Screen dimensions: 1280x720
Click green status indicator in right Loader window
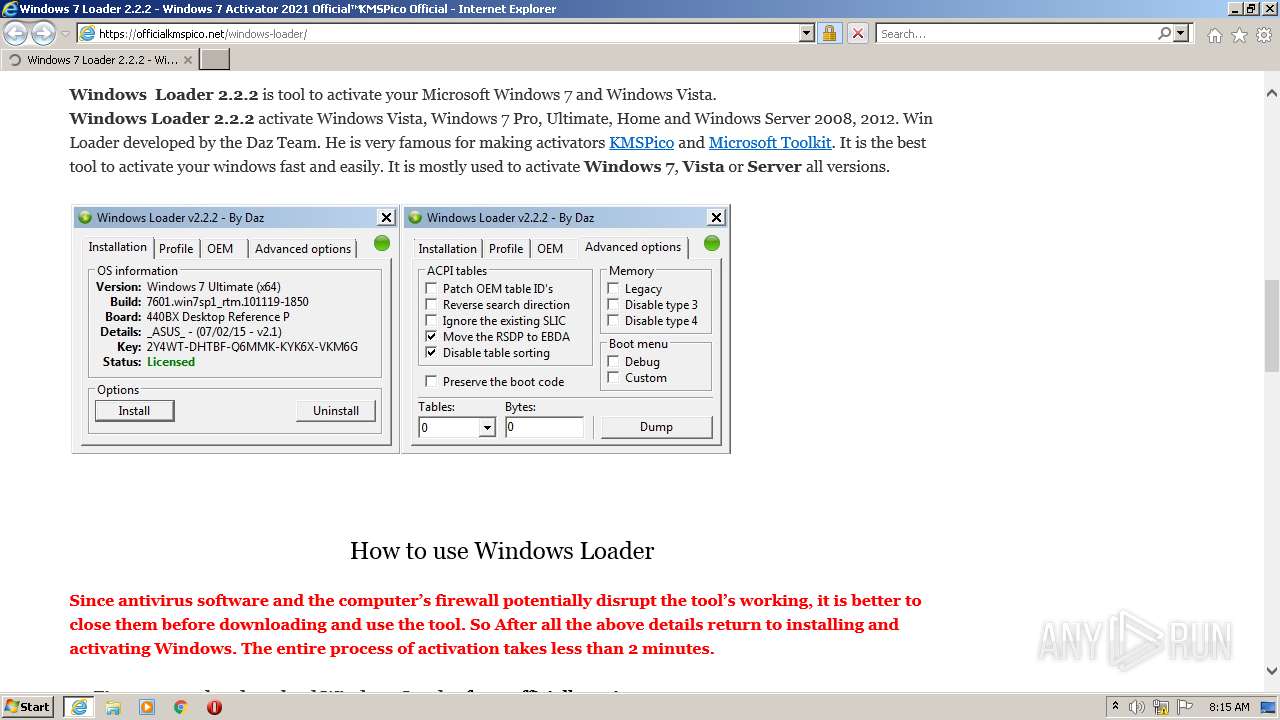click(712, 243)
